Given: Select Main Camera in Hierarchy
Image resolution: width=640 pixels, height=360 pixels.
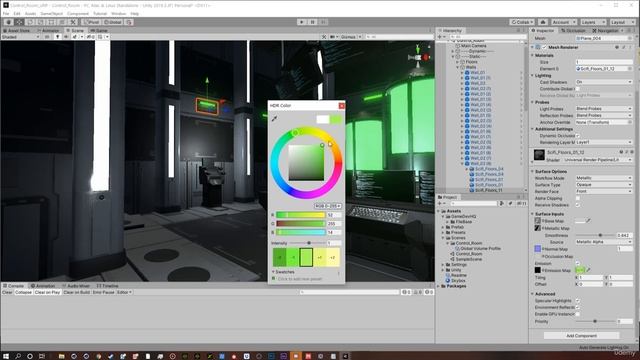Looking at the screenshot, I should click(x=473, y=46).
